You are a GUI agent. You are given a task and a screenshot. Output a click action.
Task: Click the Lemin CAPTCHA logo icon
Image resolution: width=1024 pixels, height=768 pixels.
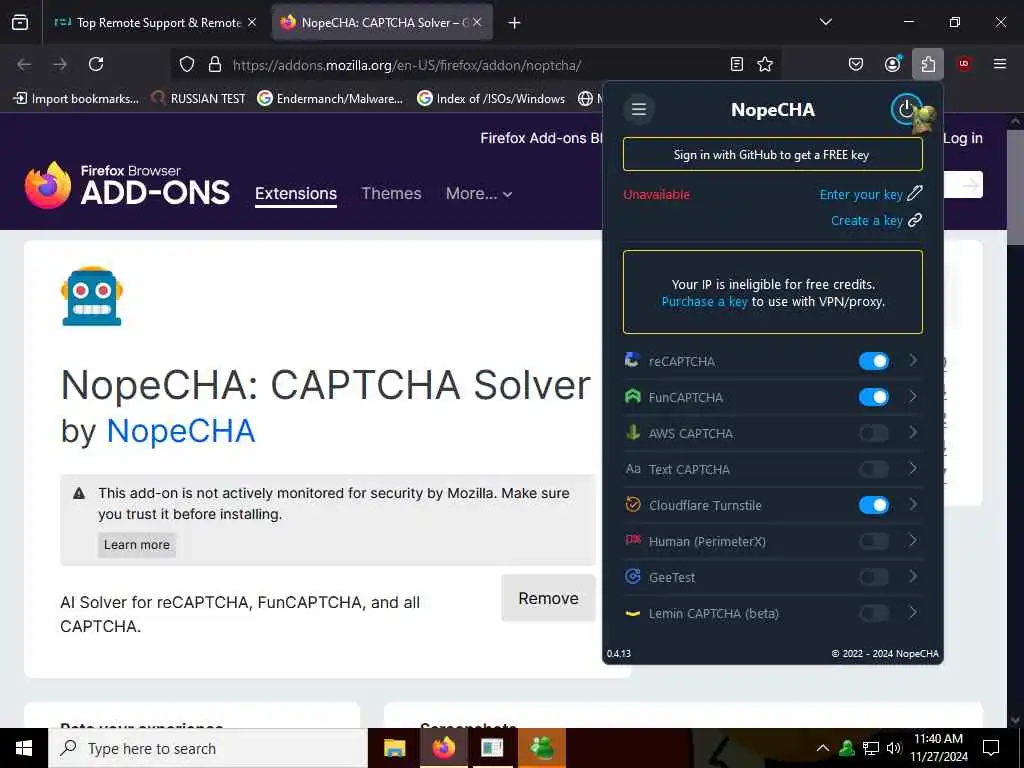632,613
